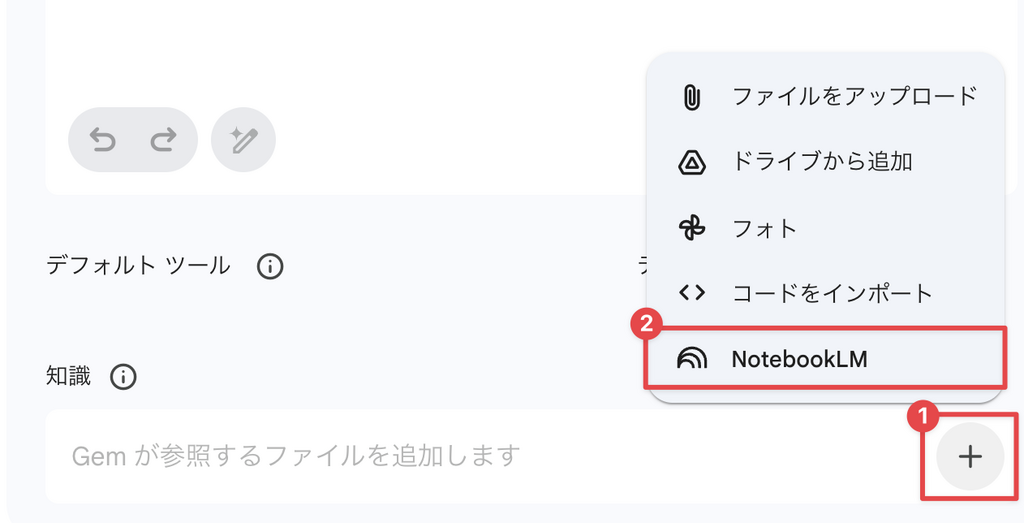Show info beside デフォルト ツール
Image resolution: width=1024 pixels, height=523 pixels.
tap(270, 267)
